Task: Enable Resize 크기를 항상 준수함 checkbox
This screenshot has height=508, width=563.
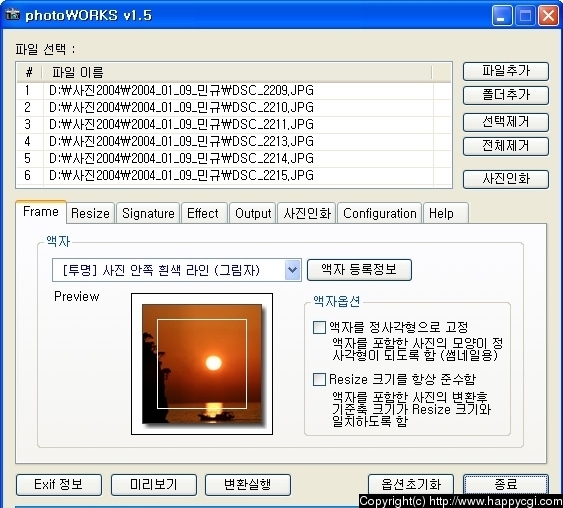Action: tap(319, 379)
